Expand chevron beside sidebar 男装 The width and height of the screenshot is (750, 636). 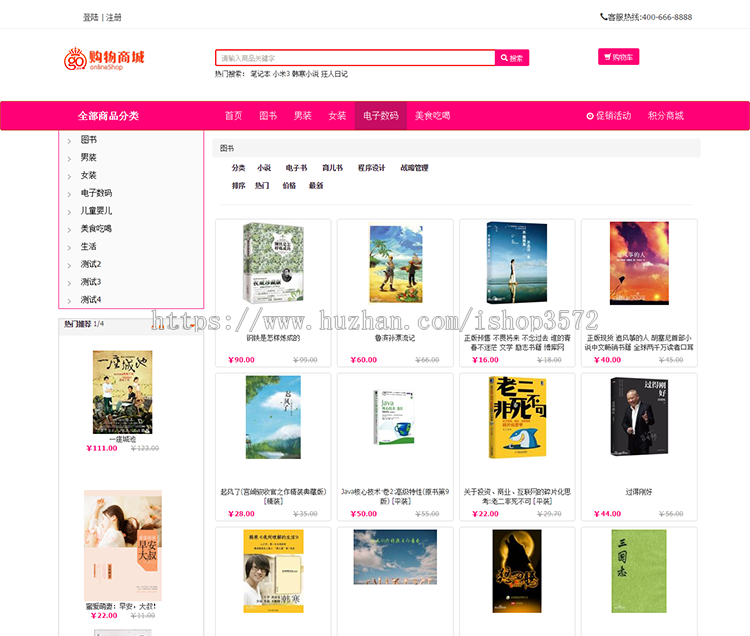69,158
